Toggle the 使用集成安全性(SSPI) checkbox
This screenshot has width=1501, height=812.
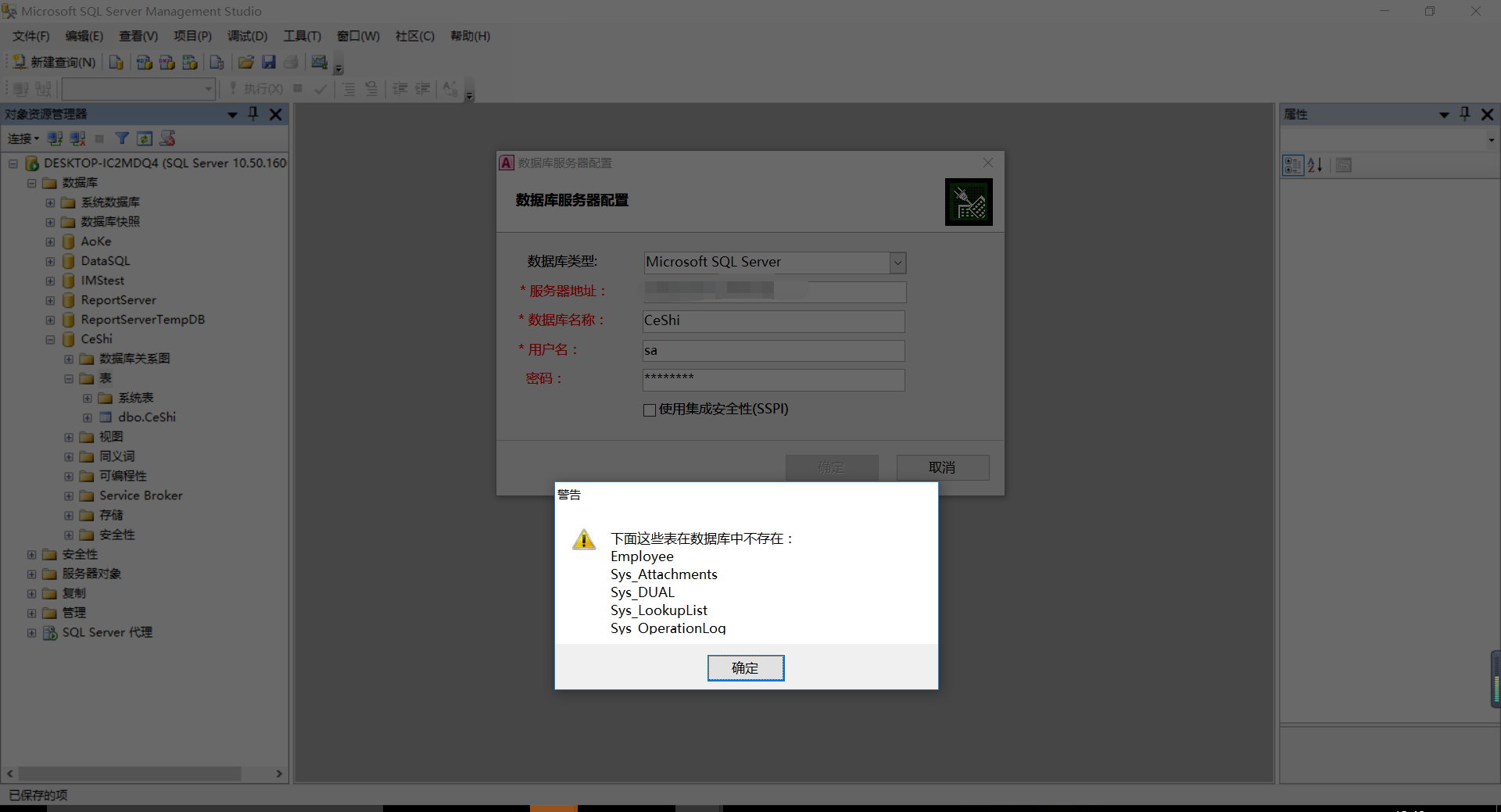[x=650, y=410]
